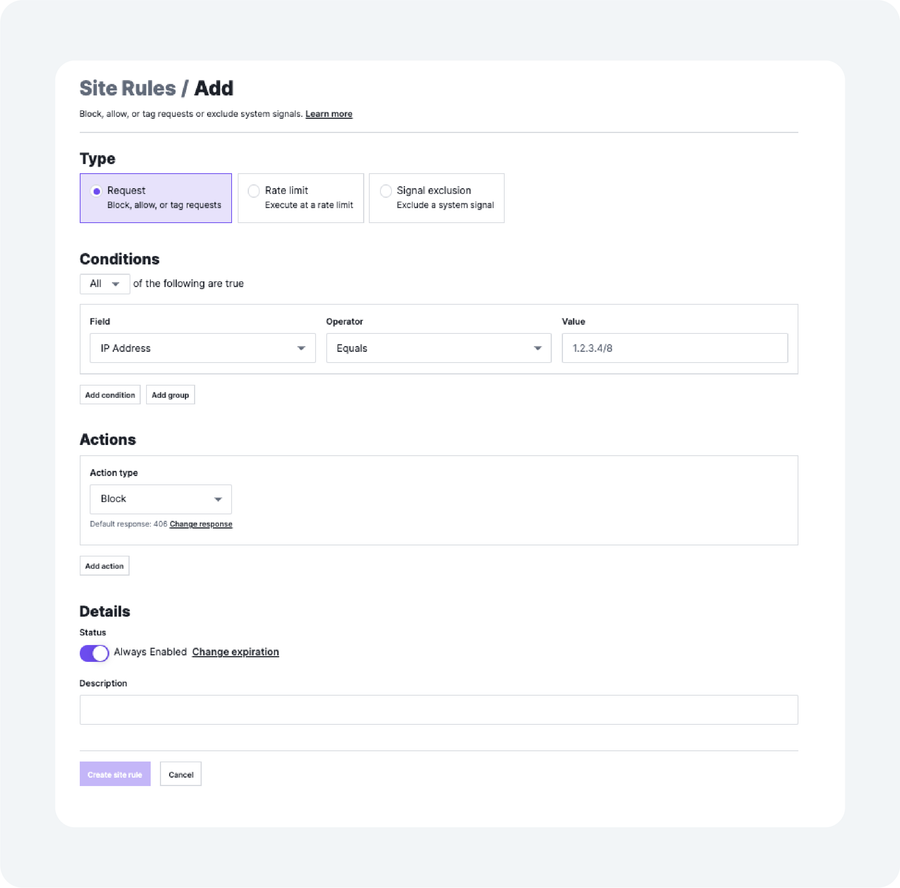Toggle the Always Enabled status switch
The width and height of the screenshot is (900, 888).
point(94,653)
